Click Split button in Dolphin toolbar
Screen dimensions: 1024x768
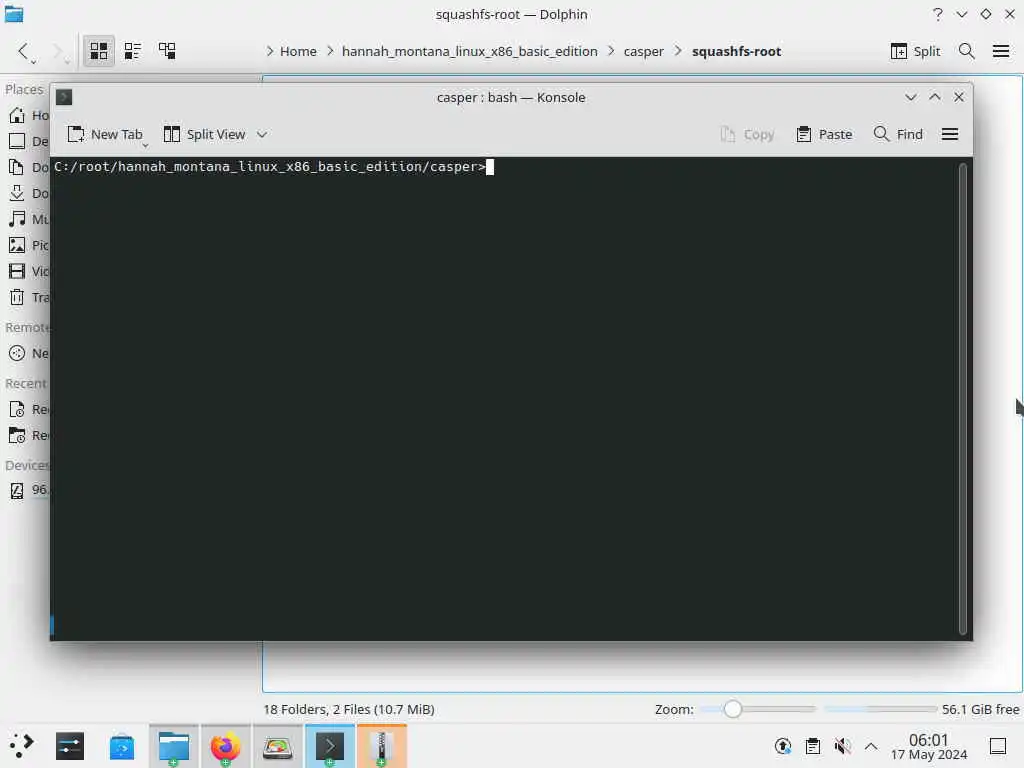(x=915, y=51)
